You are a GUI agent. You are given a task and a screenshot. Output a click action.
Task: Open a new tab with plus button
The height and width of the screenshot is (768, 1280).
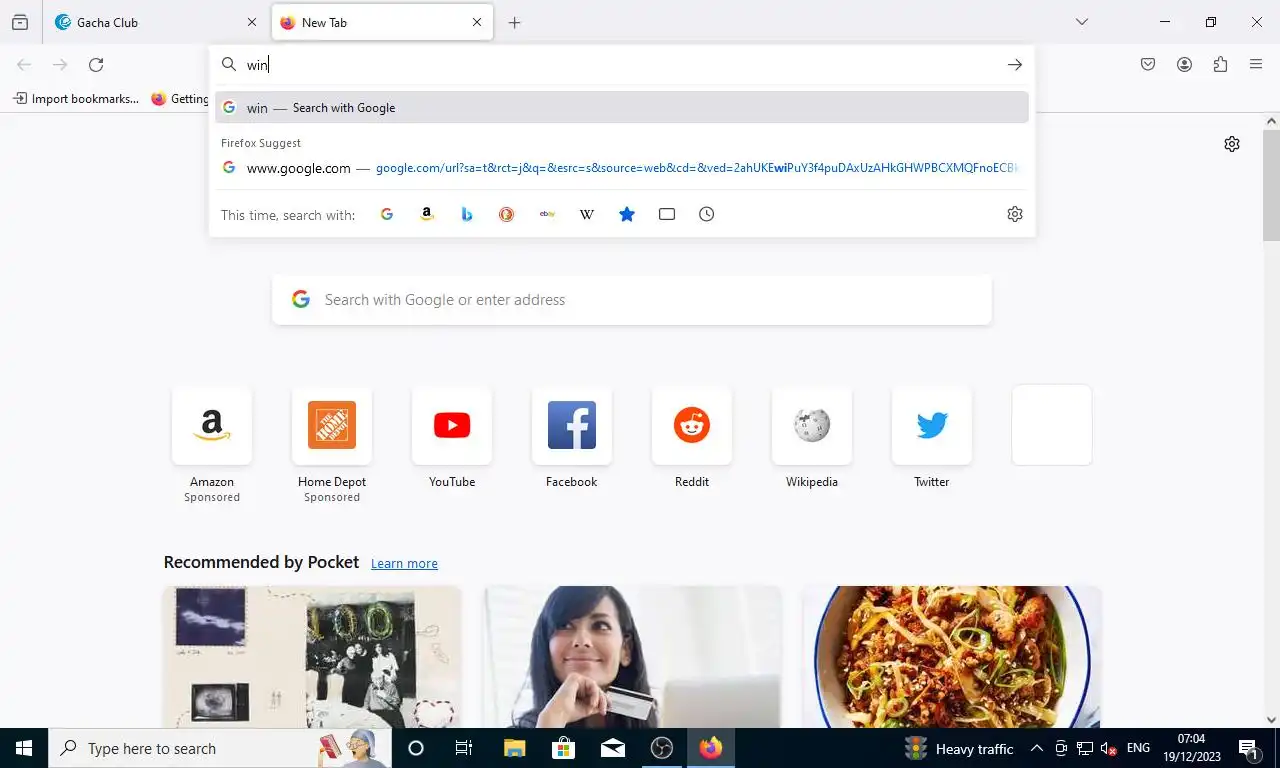(x=514, y=22)
